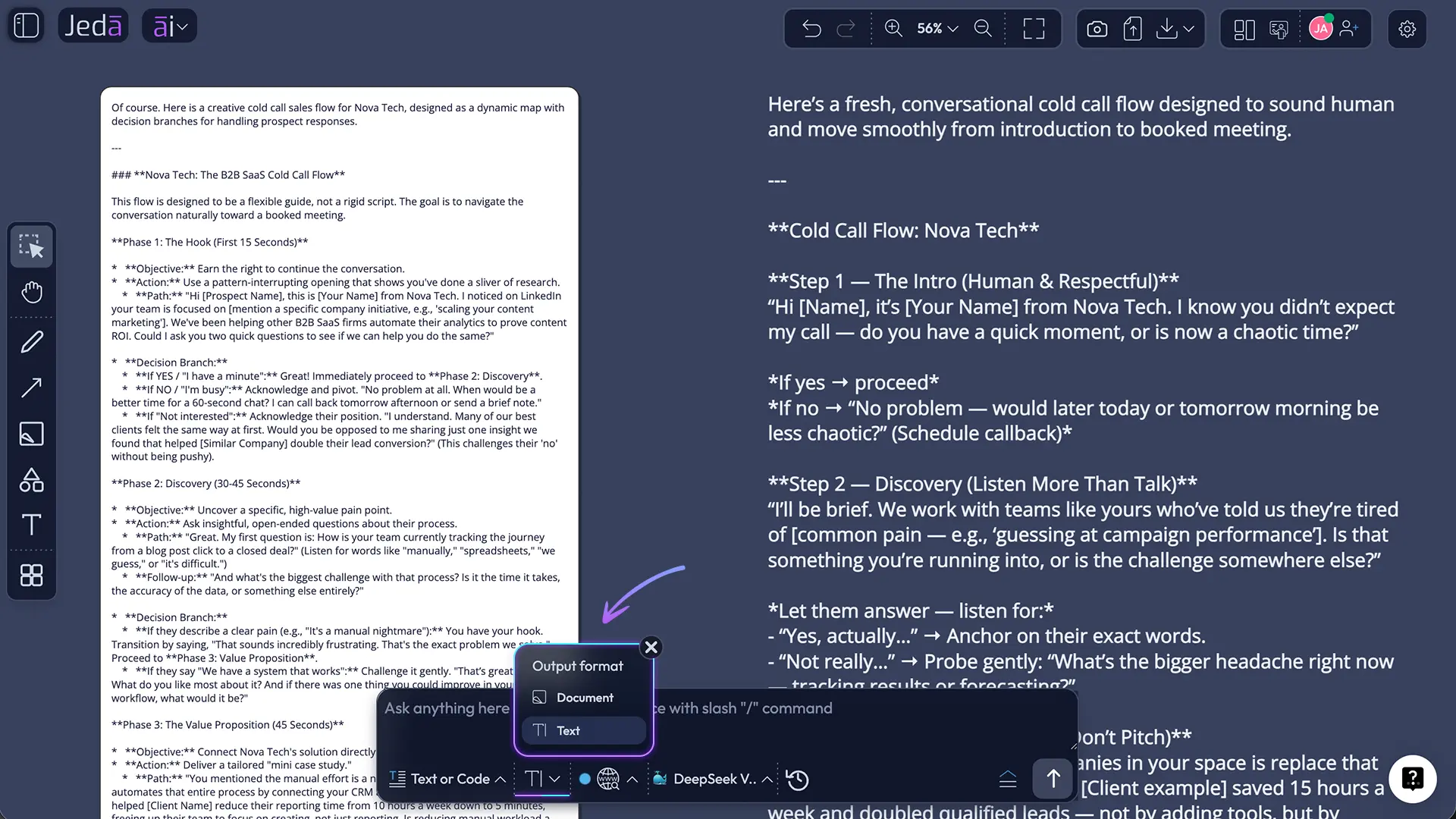Click the "*If yes → proceed*" line
Screen dimensions: 1456x819
(x=853, y=382)
